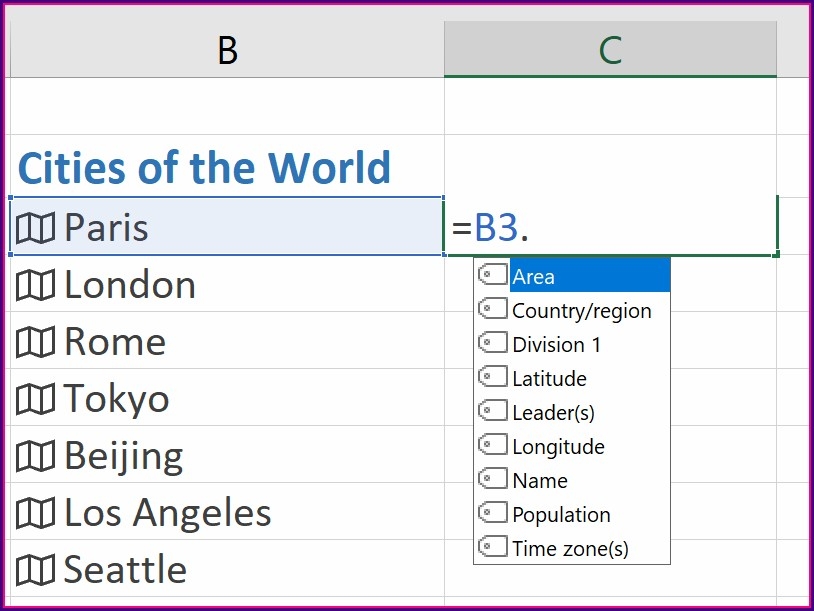
Task: Pick Division 1 from the field dropdown
Action: pyautogui.click(x=557, y=345)
